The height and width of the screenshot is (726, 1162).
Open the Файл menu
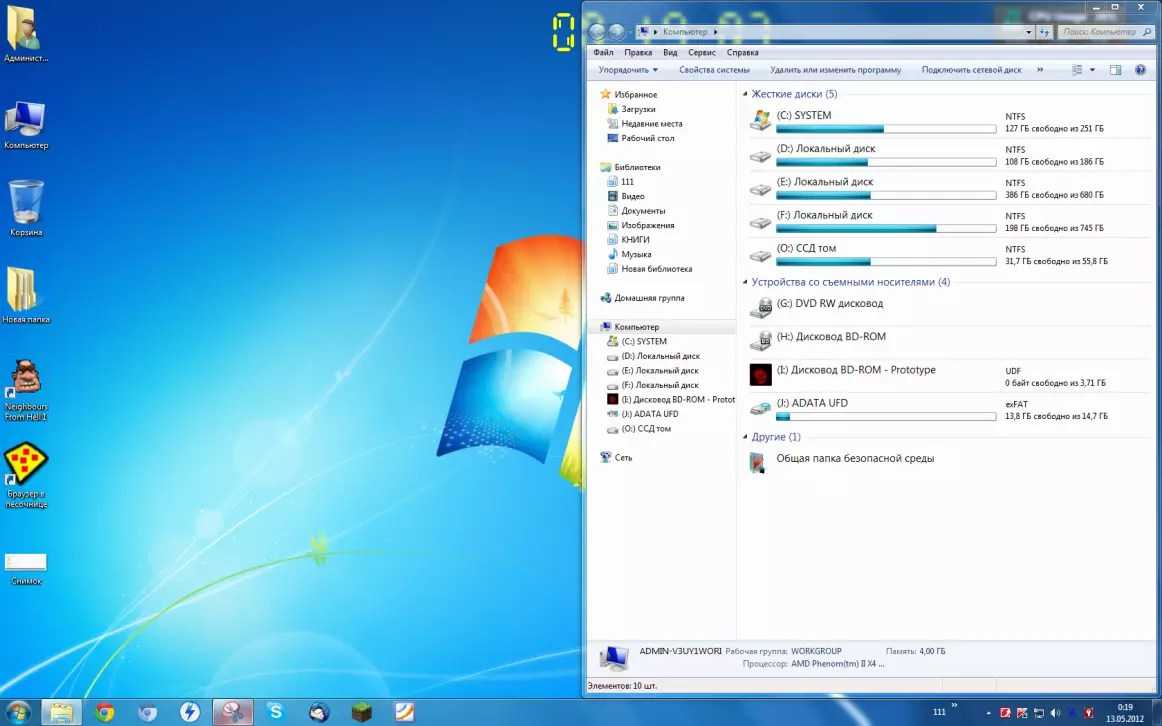(603, 52)
